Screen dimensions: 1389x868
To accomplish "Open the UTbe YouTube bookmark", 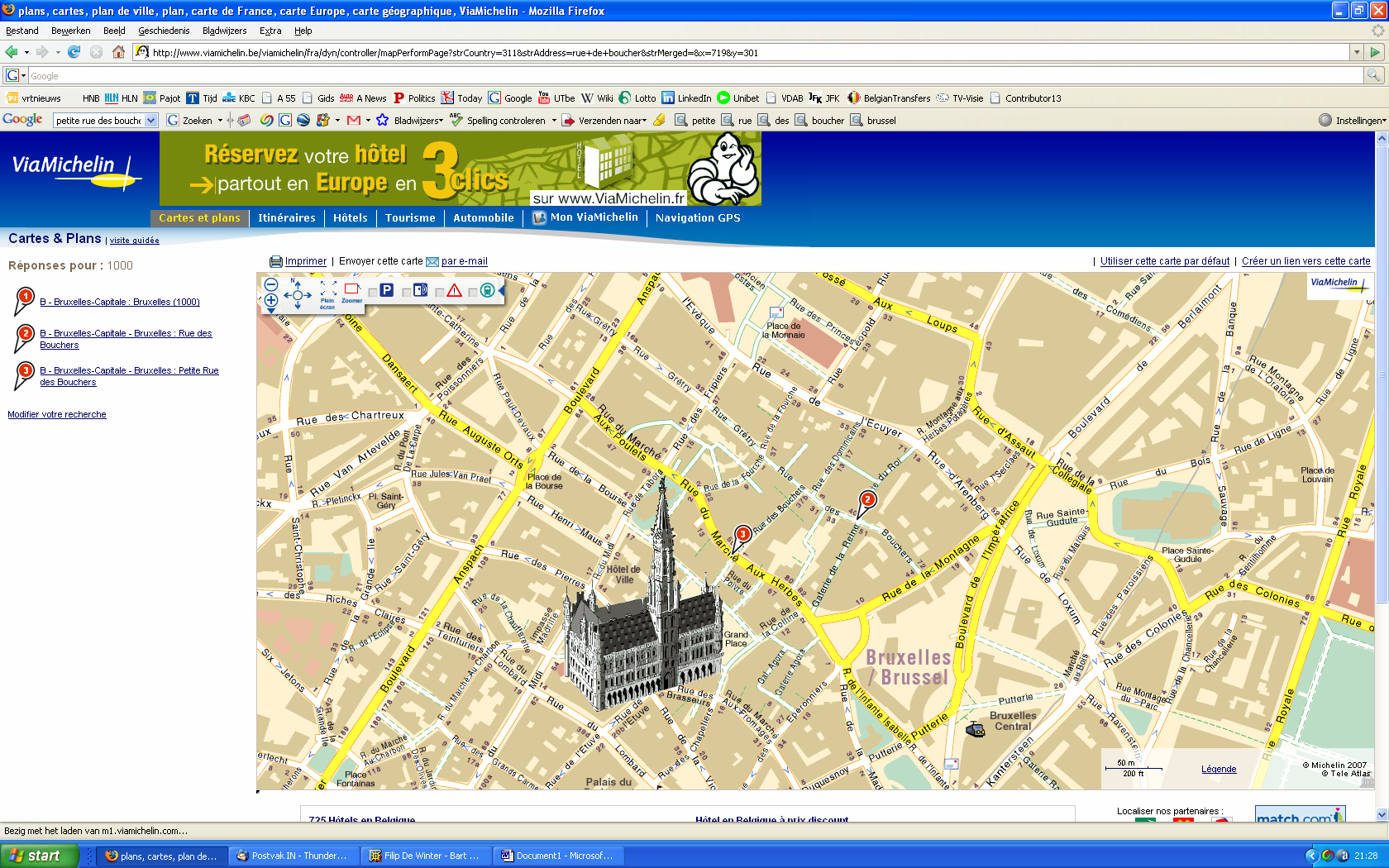I will pyautogui.click(x=556, y=98).
